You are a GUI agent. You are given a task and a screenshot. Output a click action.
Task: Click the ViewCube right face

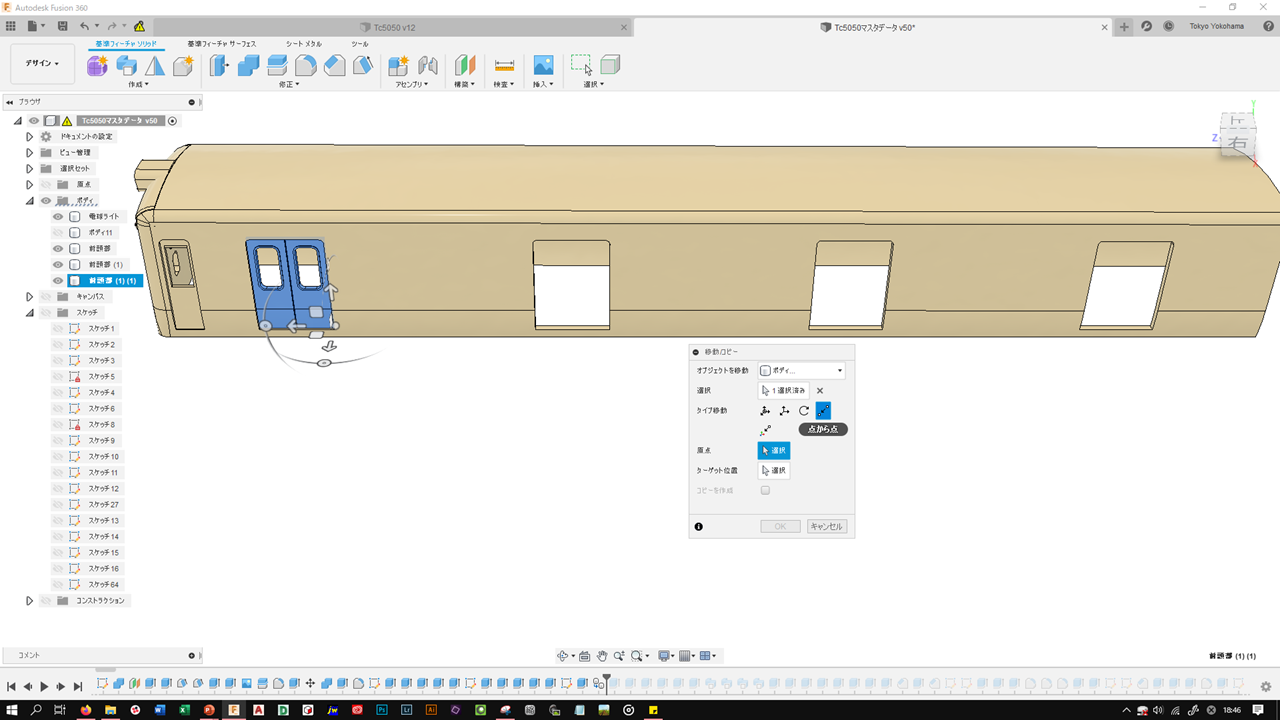[x=1238, y=141]
